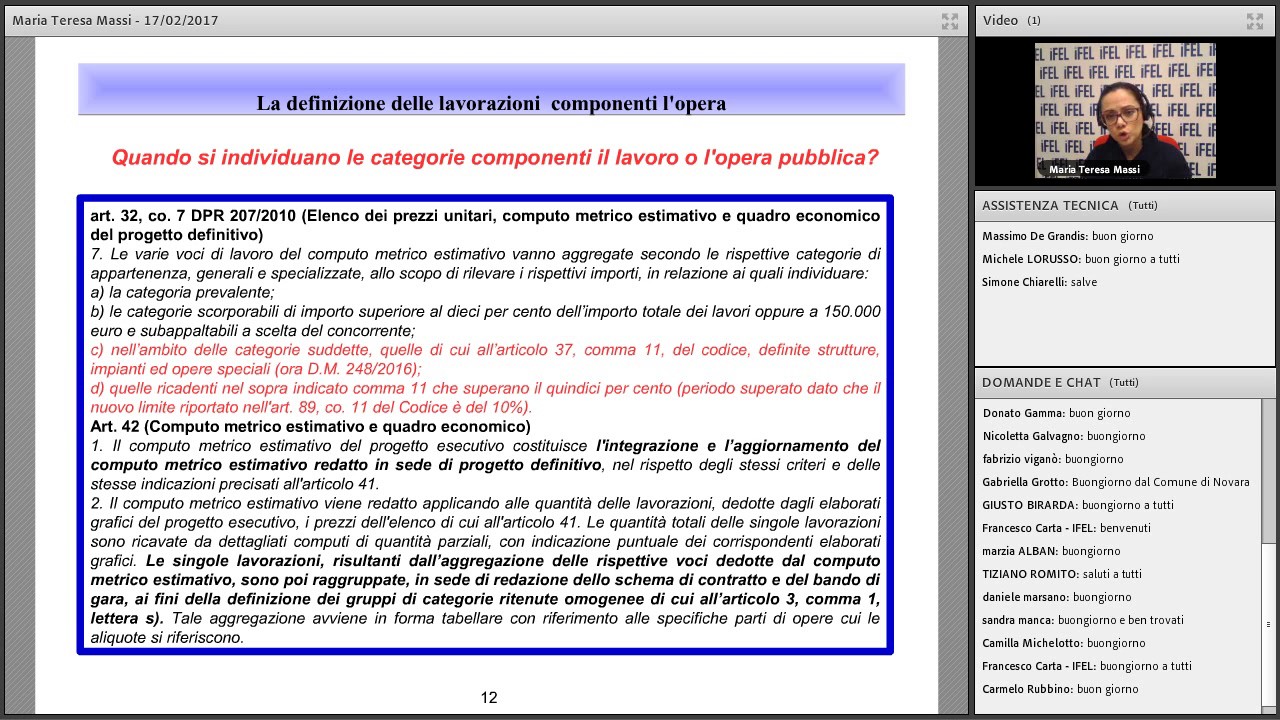Select Nicoletta Galvagno chat message

[x=1064, y=436]
